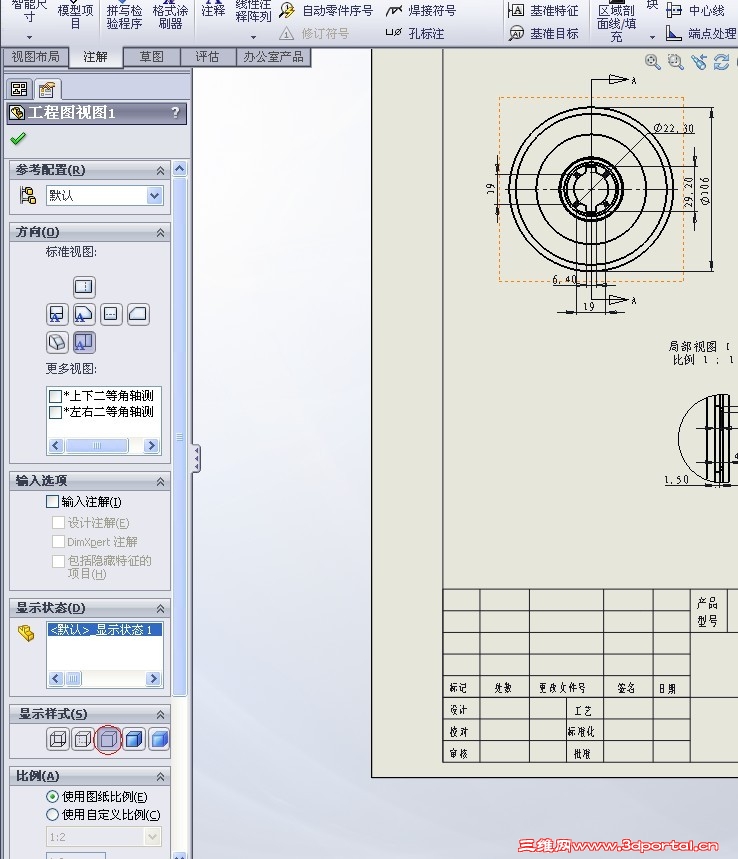Open the PropertyManager tab icon
Viewport: 738px width, 859px height.
(x=47, y=89)
